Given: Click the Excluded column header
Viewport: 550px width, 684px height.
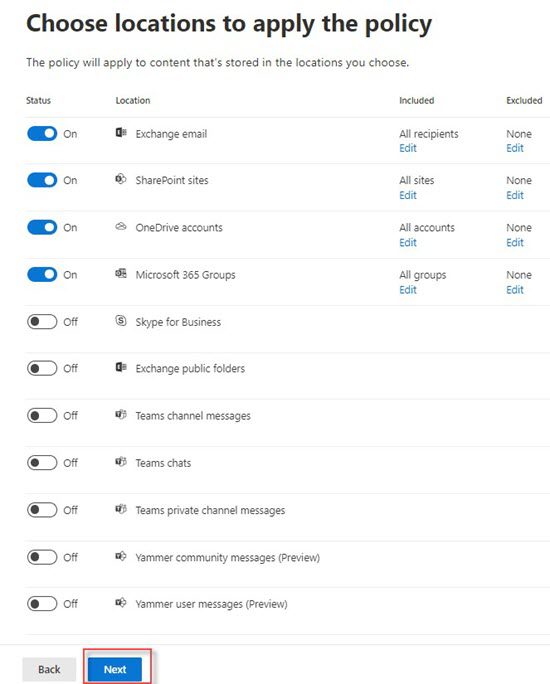Looking at the screenshot, I should pyautogui.click(x=524, y=100).
